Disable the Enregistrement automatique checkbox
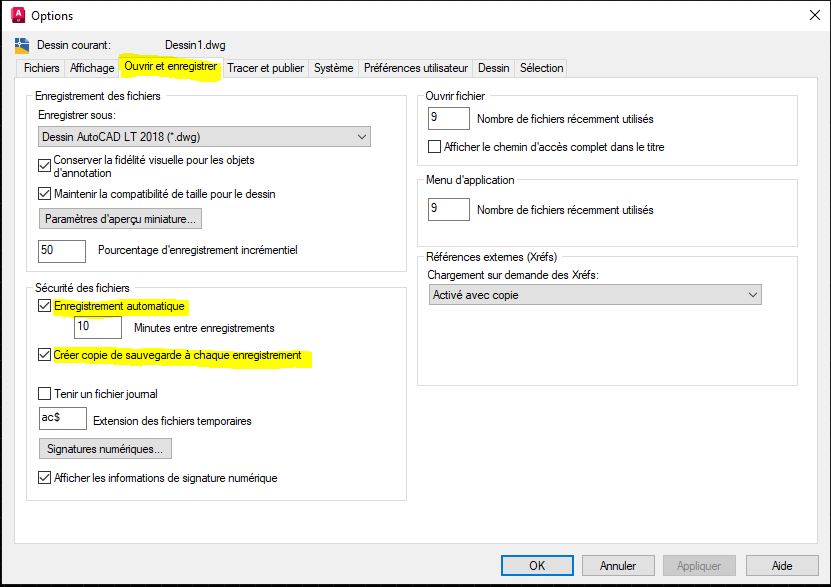 pyautogui.click(x=44, y=306)
